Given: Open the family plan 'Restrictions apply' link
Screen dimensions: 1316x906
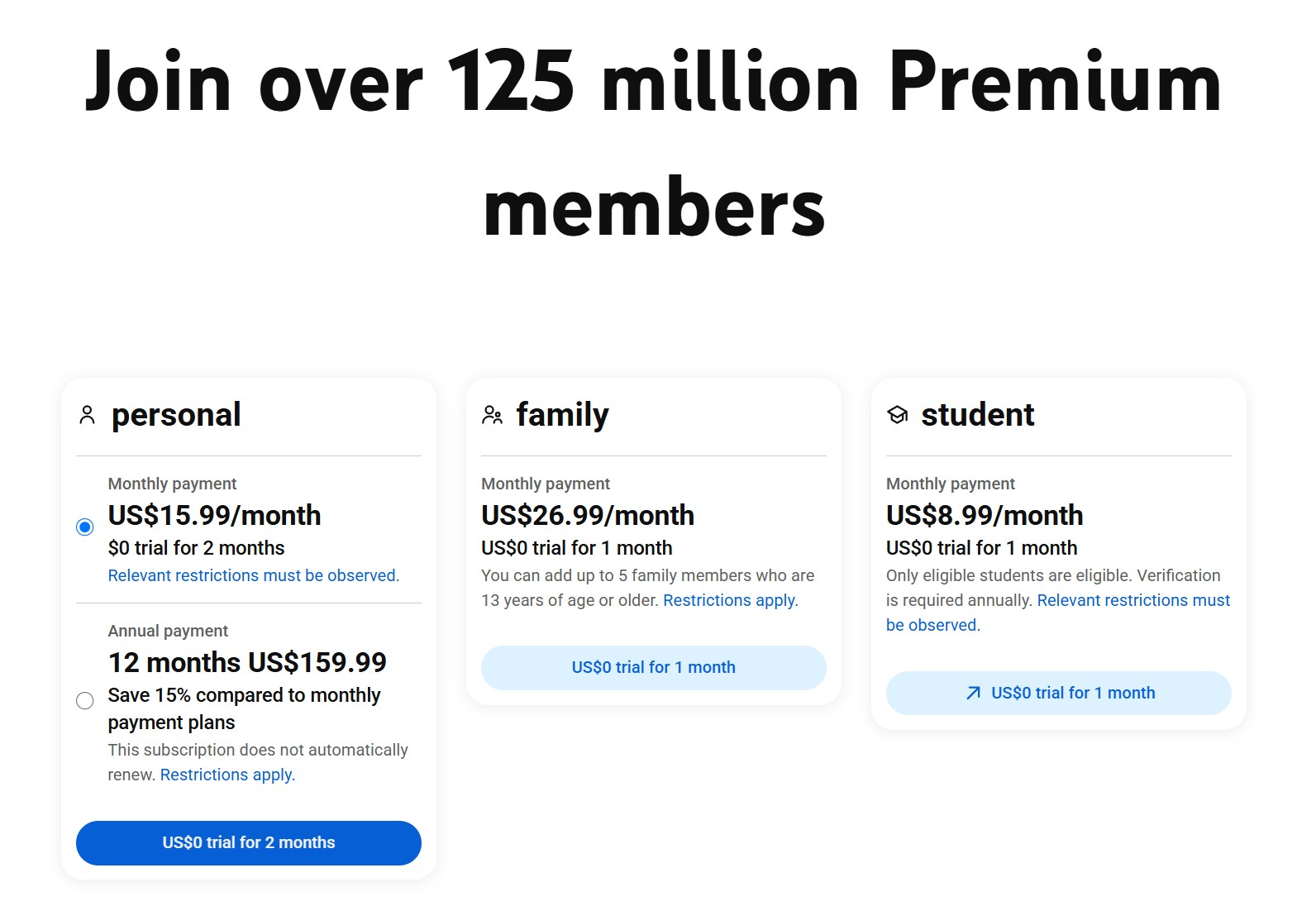Looking at the screenshot, I should coord(731,600).
